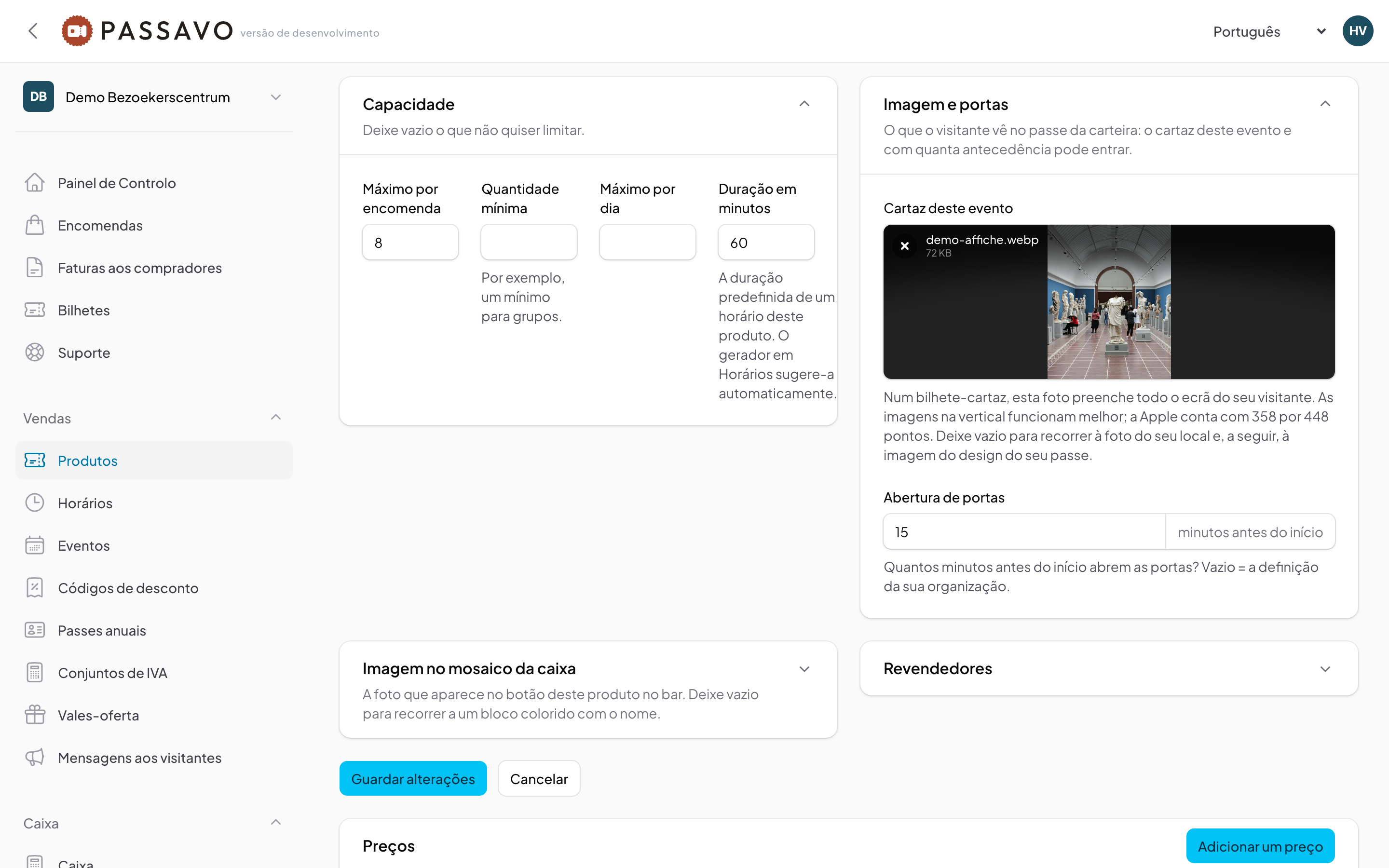The image size is (1389, 868).
Task: Click the Cancelar button
Action: [x=539, y=778]
